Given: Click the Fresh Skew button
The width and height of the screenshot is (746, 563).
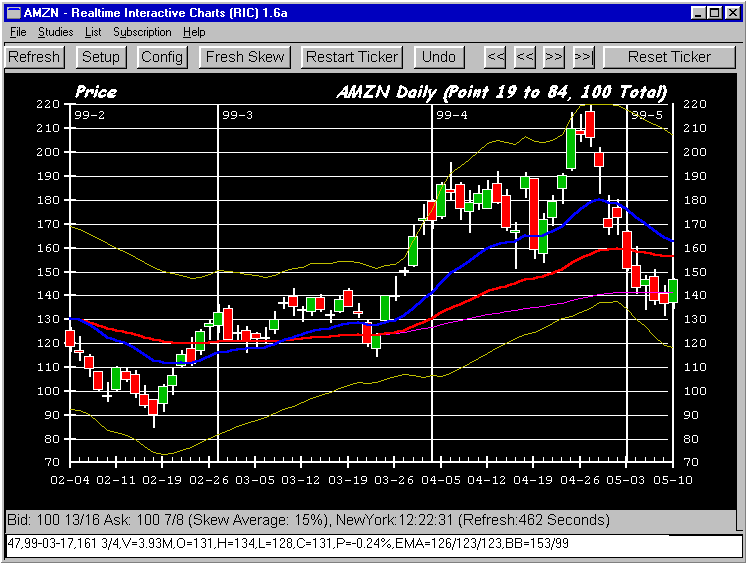Looking at the screenshot, I should click(245, 57).
